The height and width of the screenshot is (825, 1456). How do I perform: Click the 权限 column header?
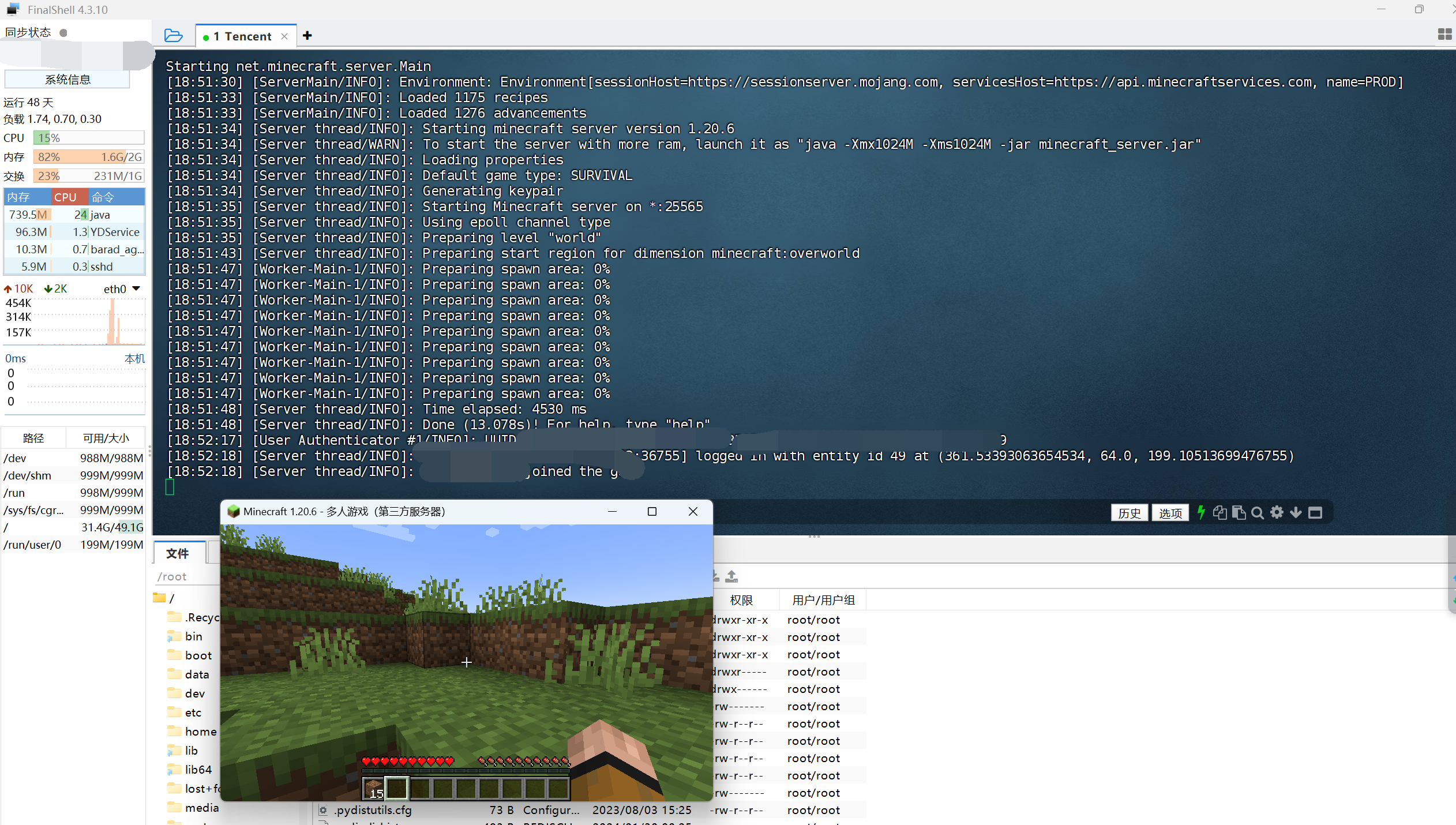(741, 600)
